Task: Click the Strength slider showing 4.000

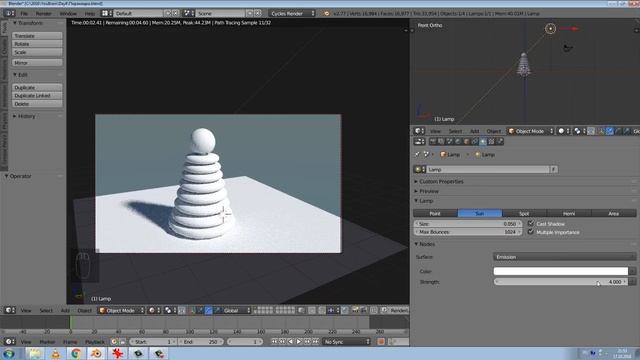Action: [560, 282]
